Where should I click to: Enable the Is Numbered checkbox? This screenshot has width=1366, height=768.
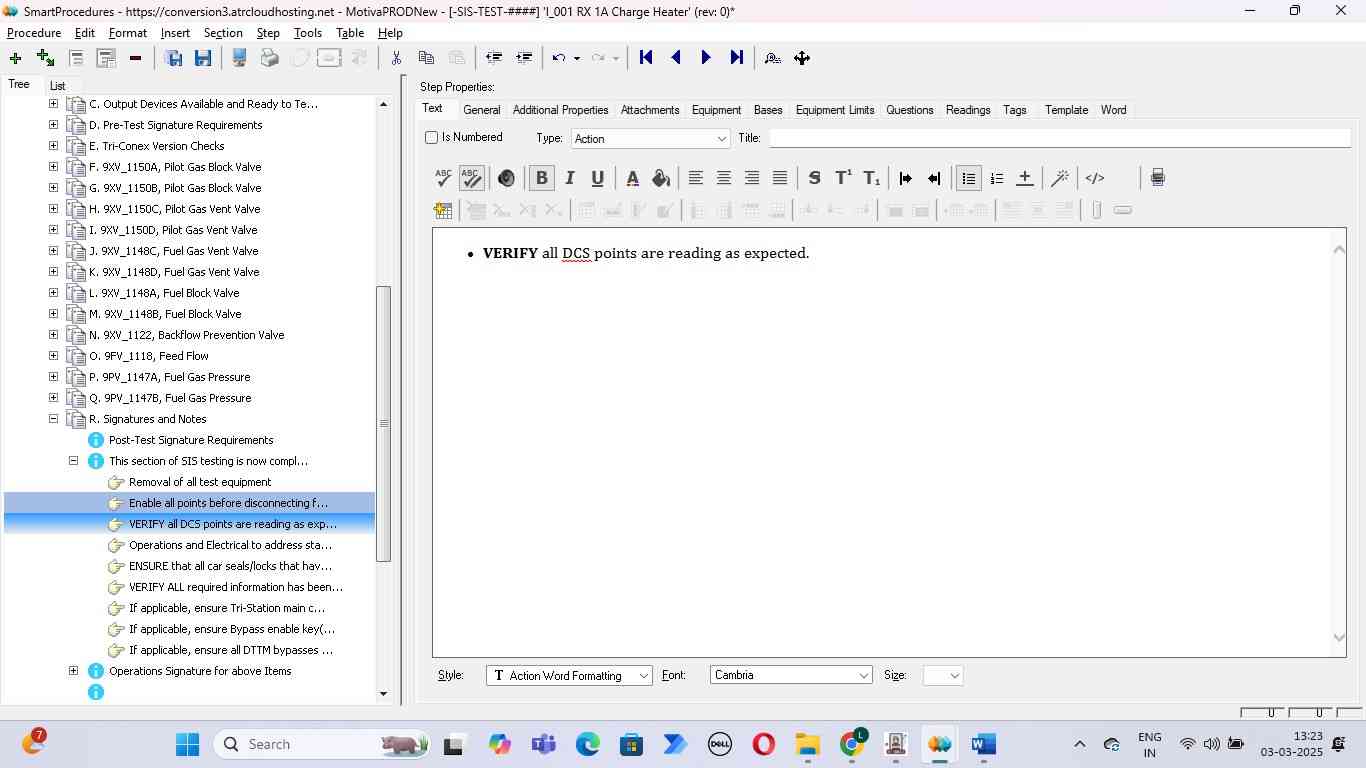[x=432, y=138]
